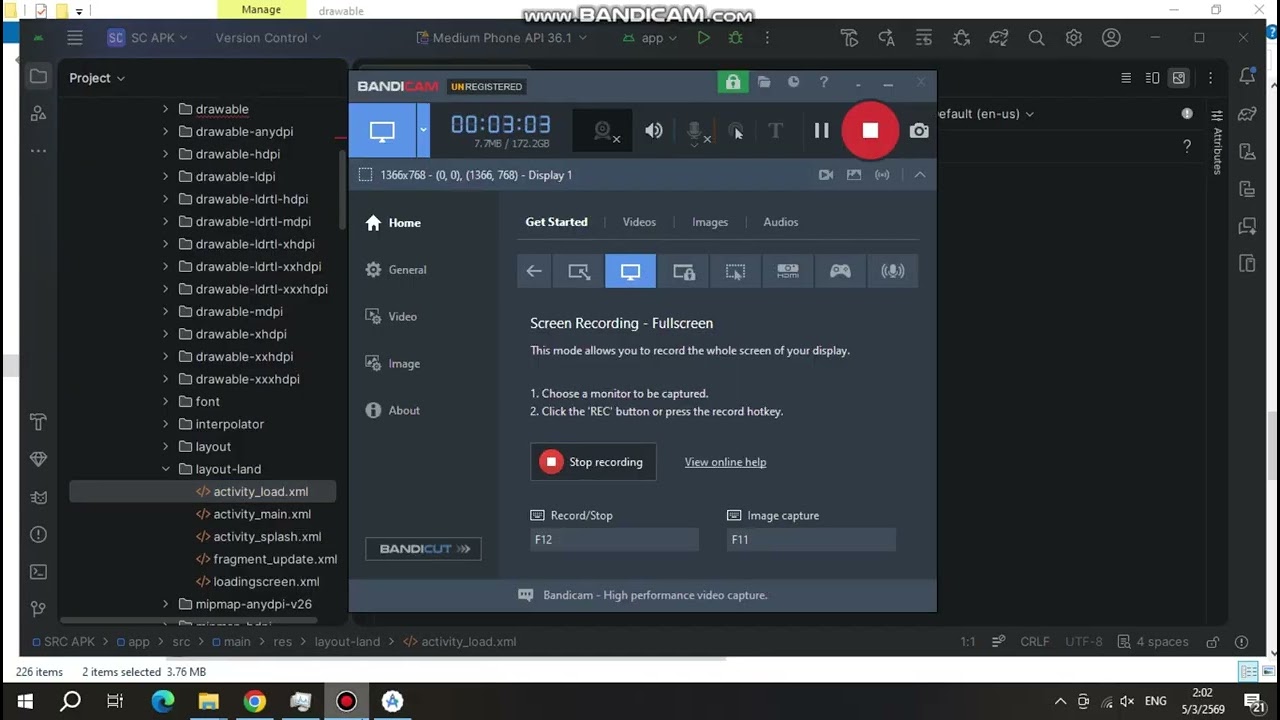
Task: Open the Home section in Bandicam
Action: coord(393,223)
